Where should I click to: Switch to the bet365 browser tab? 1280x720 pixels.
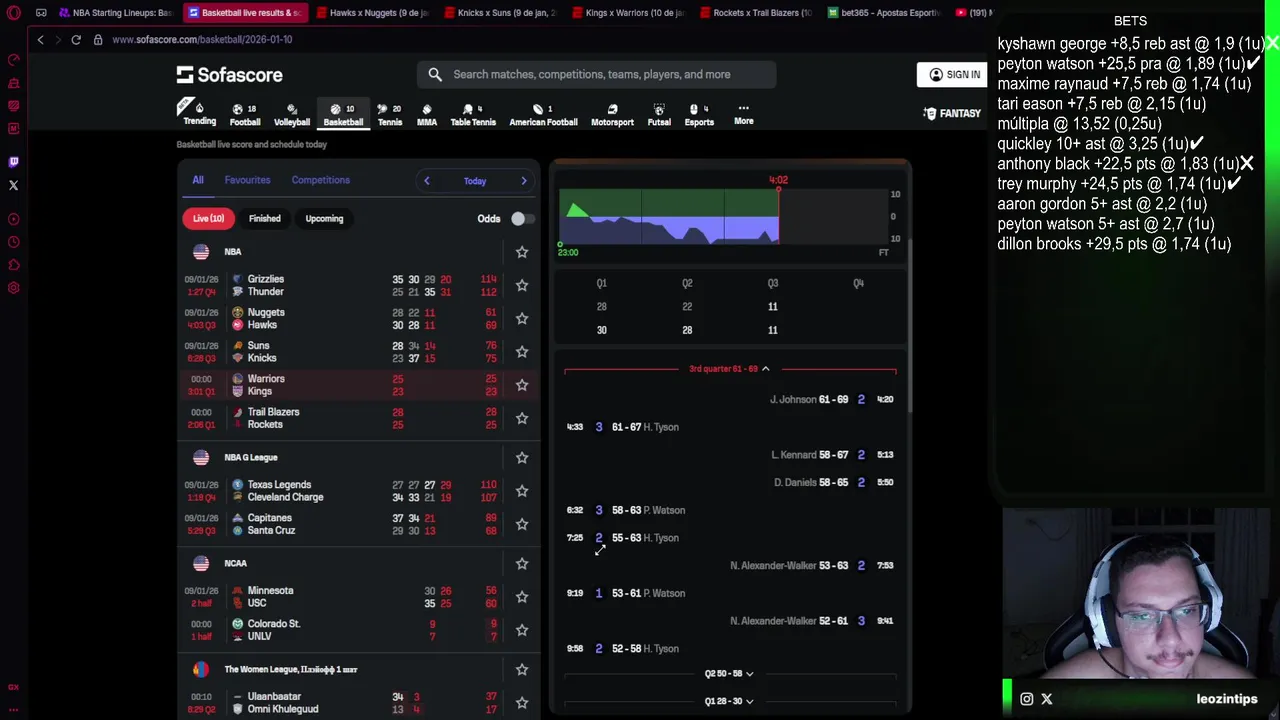click(x=885, y=12)
